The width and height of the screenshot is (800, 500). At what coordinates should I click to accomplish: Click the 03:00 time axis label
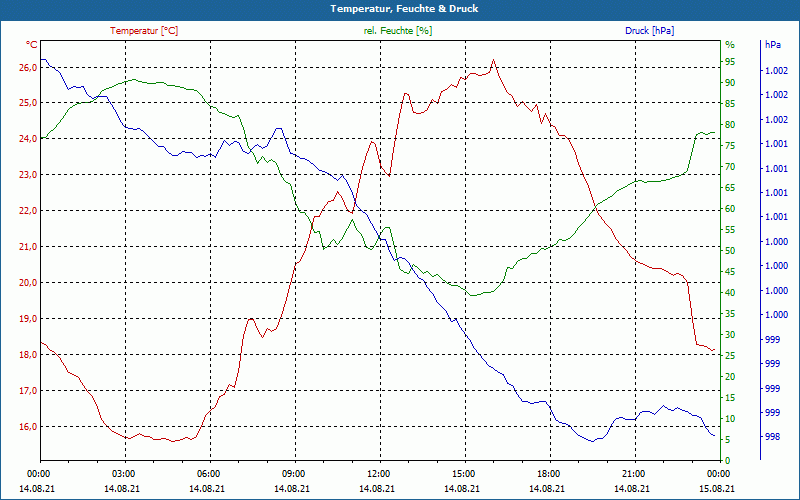[121, 474]
